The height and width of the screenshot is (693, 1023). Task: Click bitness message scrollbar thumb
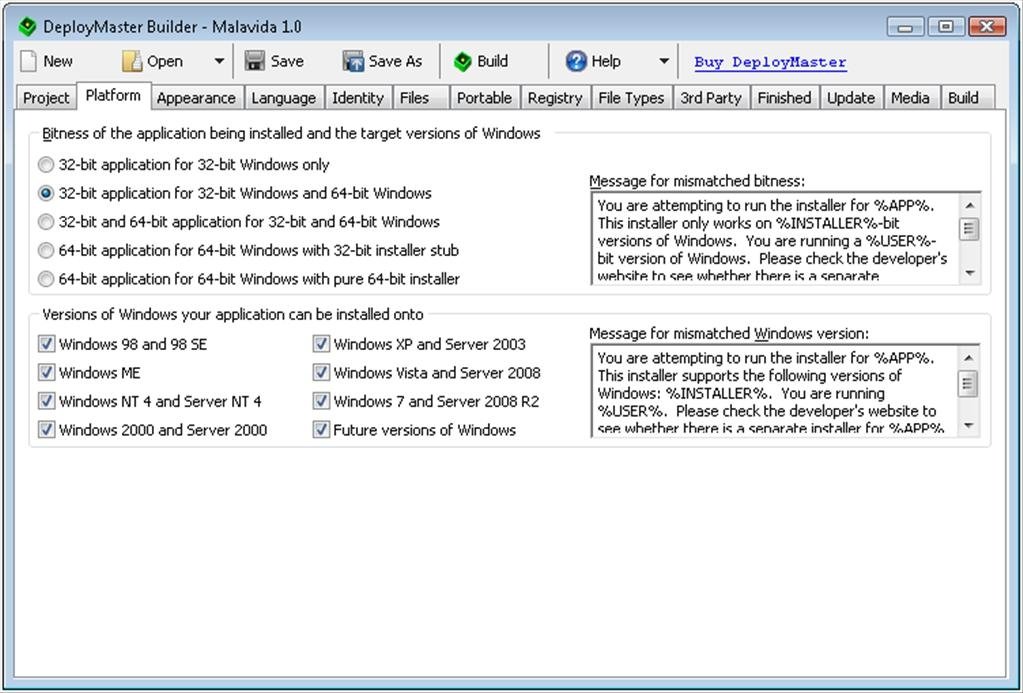pos(970,229)
